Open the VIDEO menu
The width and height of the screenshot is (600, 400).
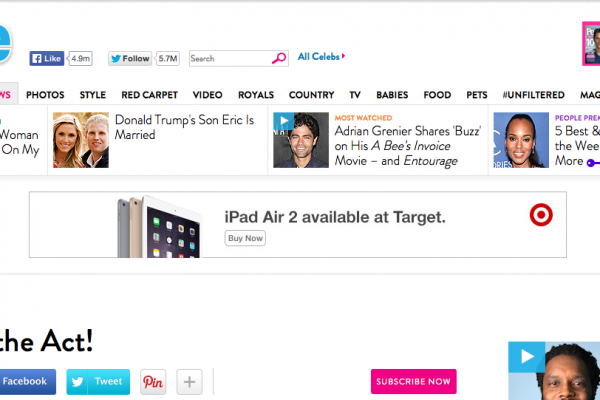pos(207,95)
